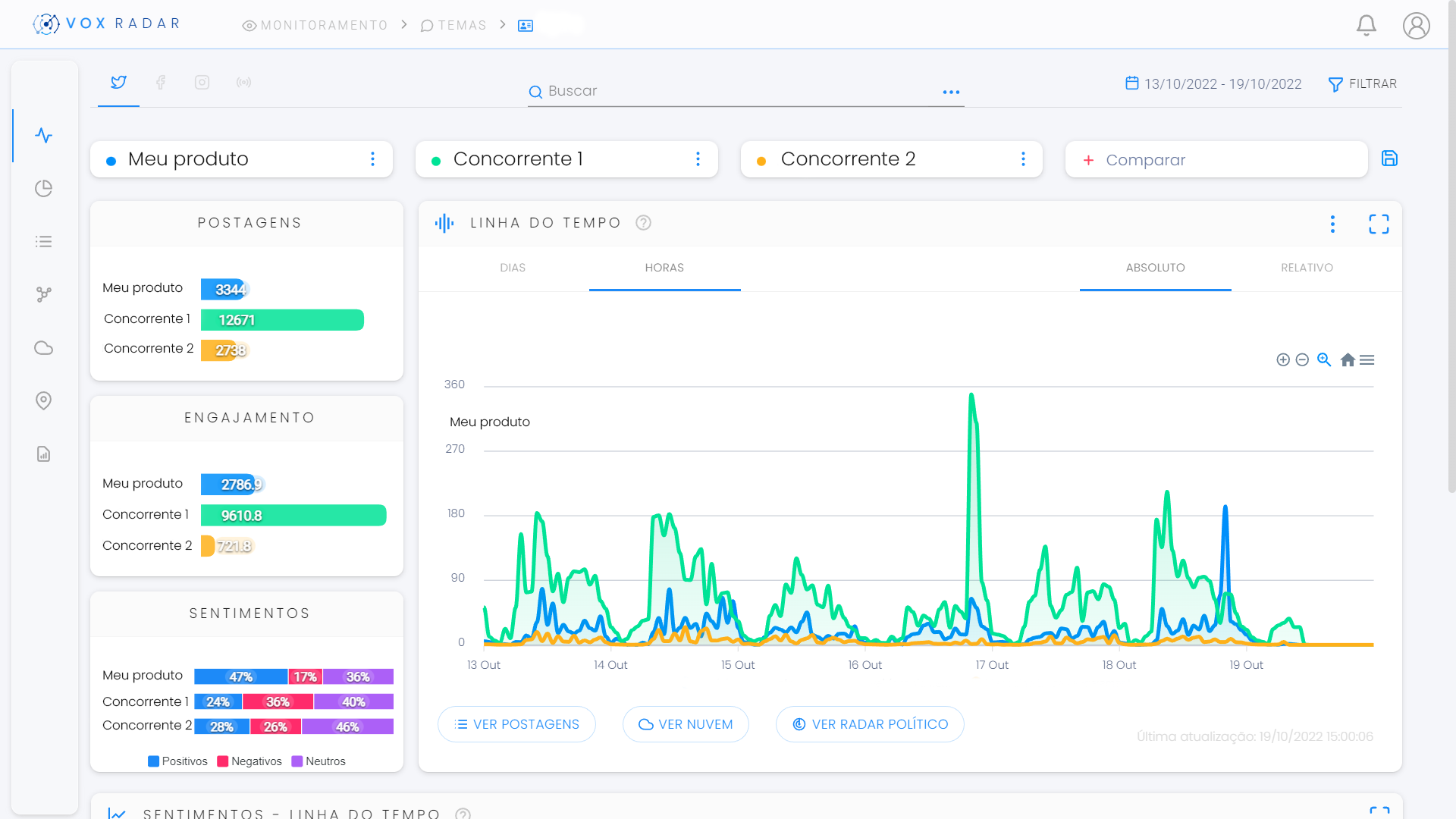Open the Twitter source tab

(x=118, y=83)
